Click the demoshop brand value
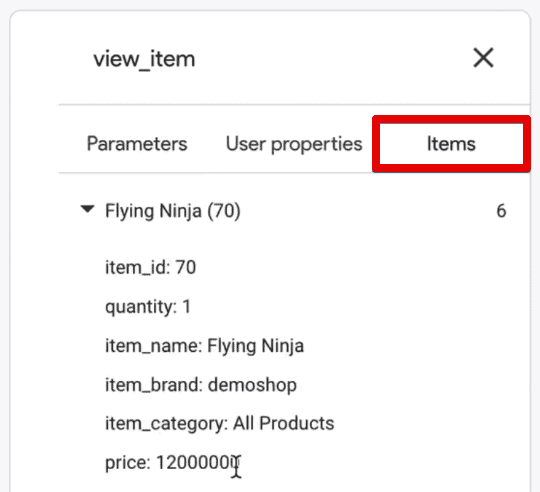 [x=252, y=385]
